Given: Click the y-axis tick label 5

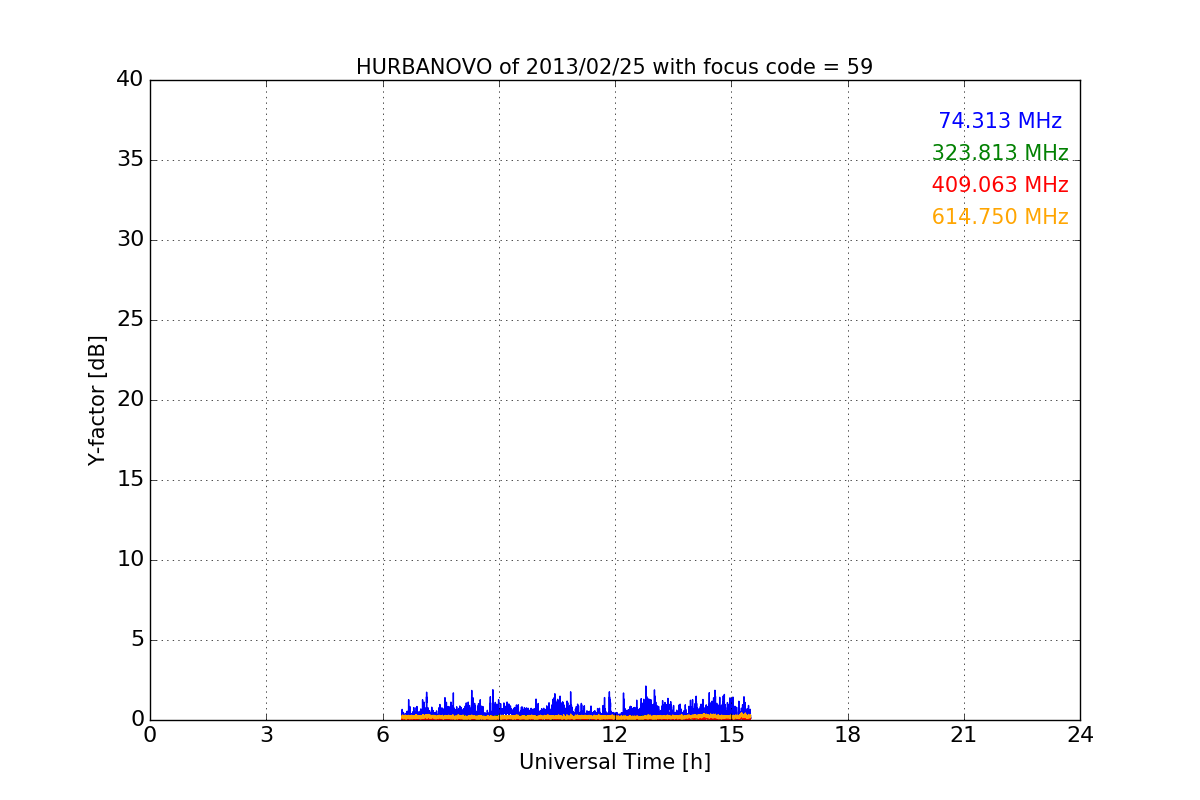Looking at the screenshot, I should click(x=137, y=640).
